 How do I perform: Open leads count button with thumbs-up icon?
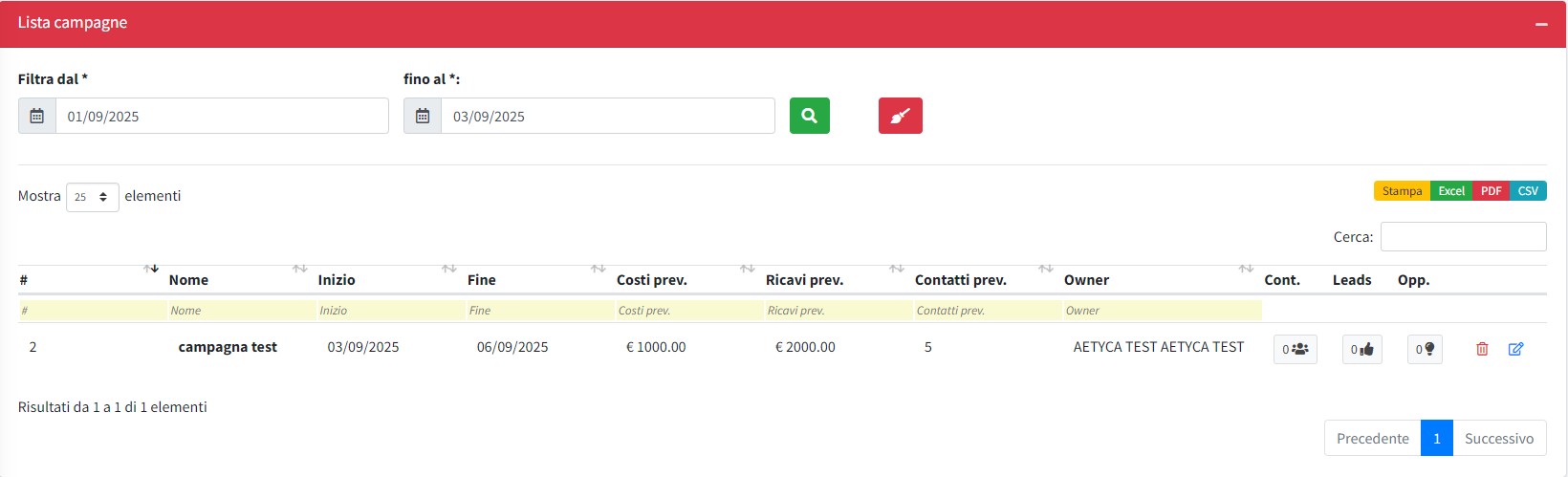(1361, 349)
